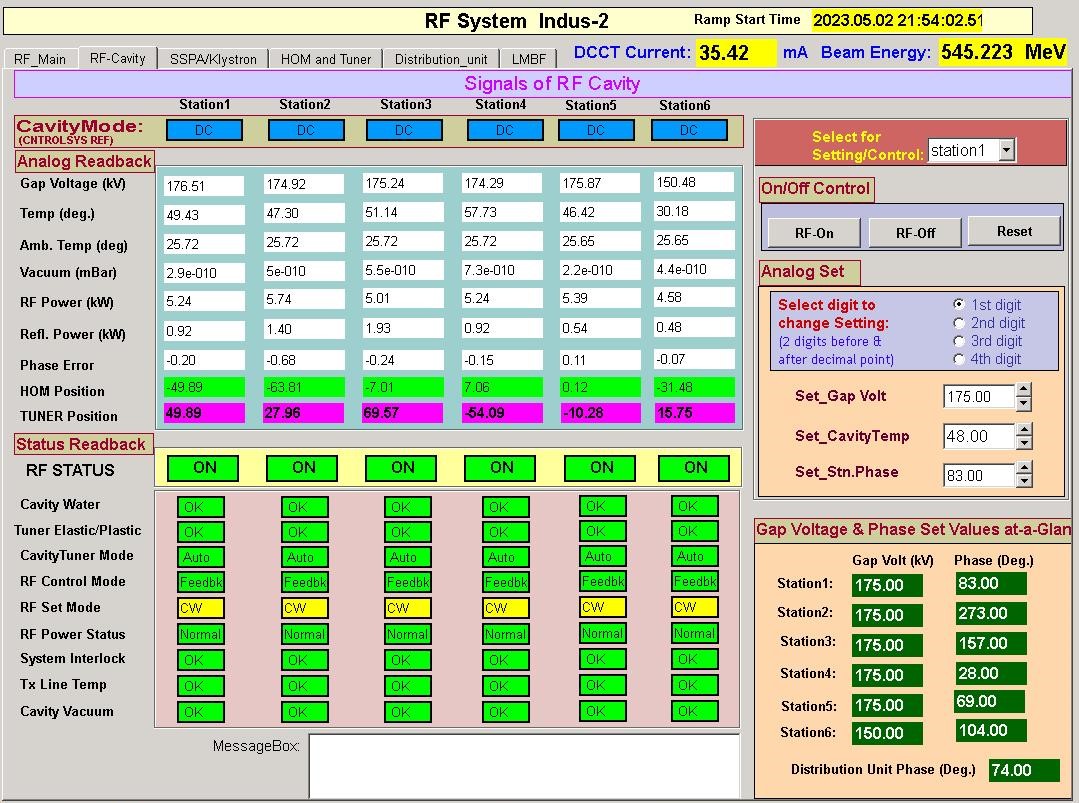Click Station6 gap volt set value 150.00
Viewport: 1079px width, 803px height.
(x=887, y=733)
